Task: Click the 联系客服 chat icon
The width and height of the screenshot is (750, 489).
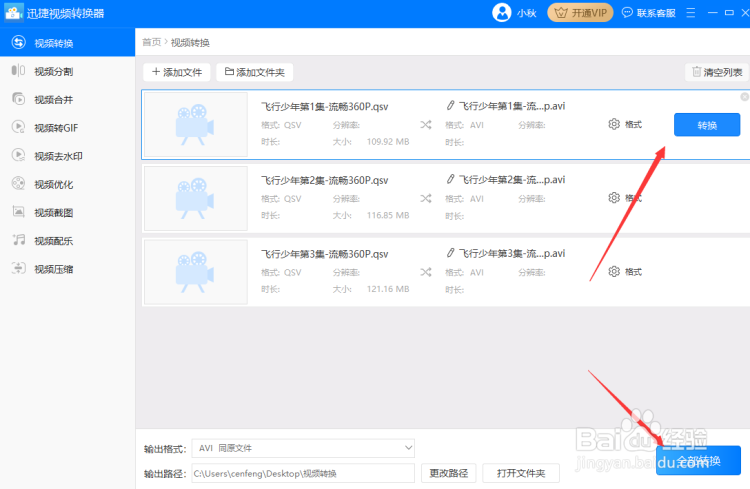Action: pos(627,12)
